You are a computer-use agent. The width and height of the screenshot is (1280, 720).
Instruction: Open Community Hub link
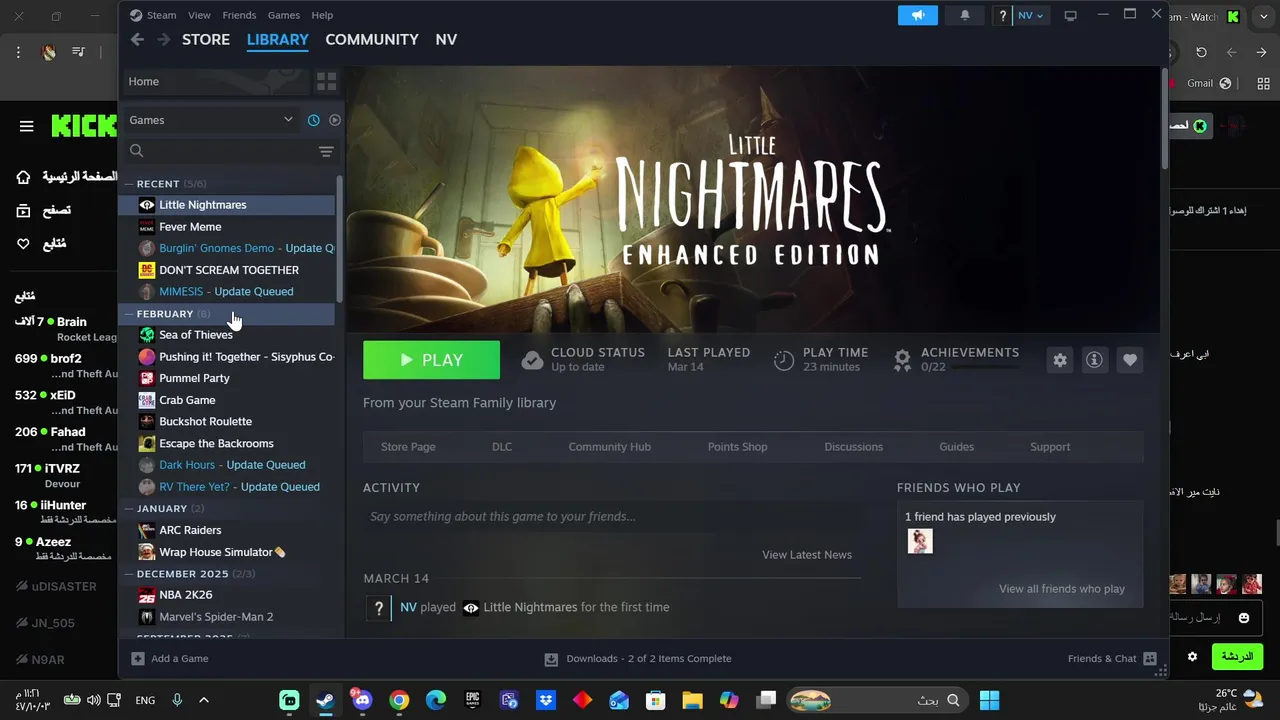pos(610,447)
